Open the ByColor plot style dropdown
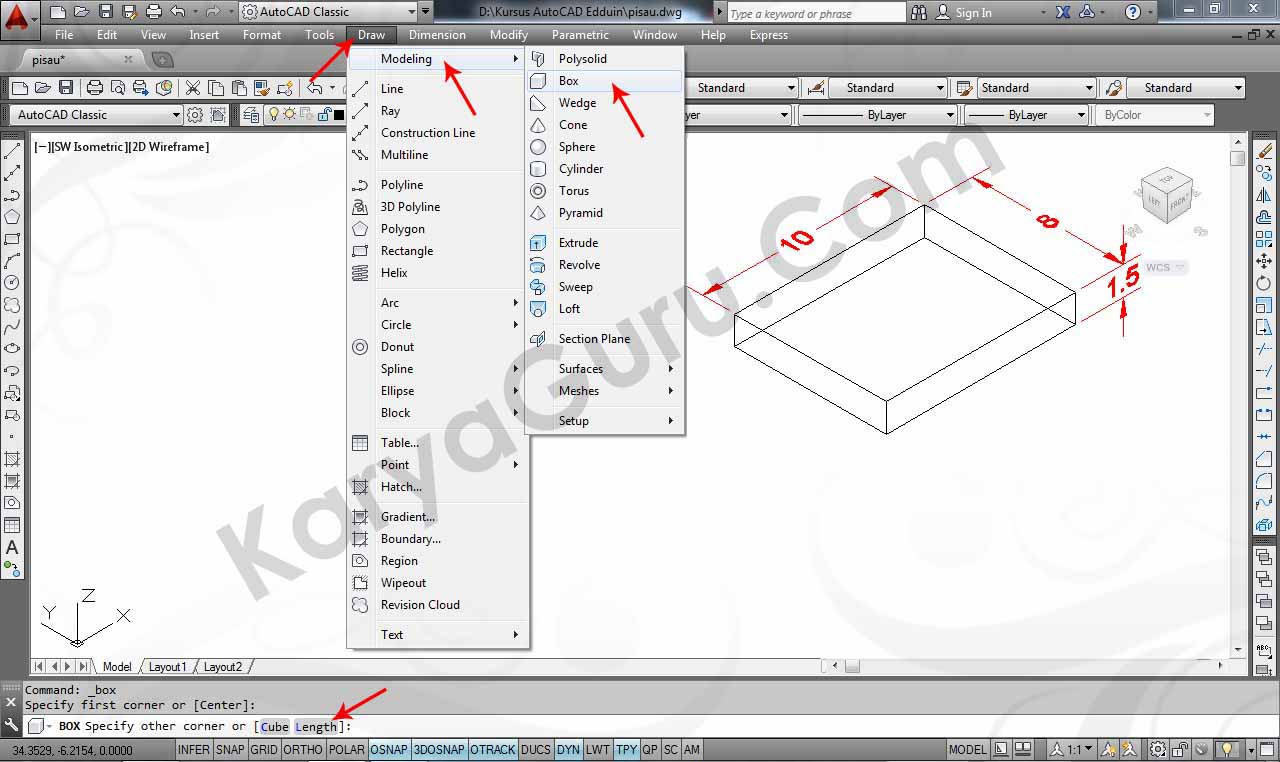Viewport: 1280px width, 762px height. tap(1156, 115)
